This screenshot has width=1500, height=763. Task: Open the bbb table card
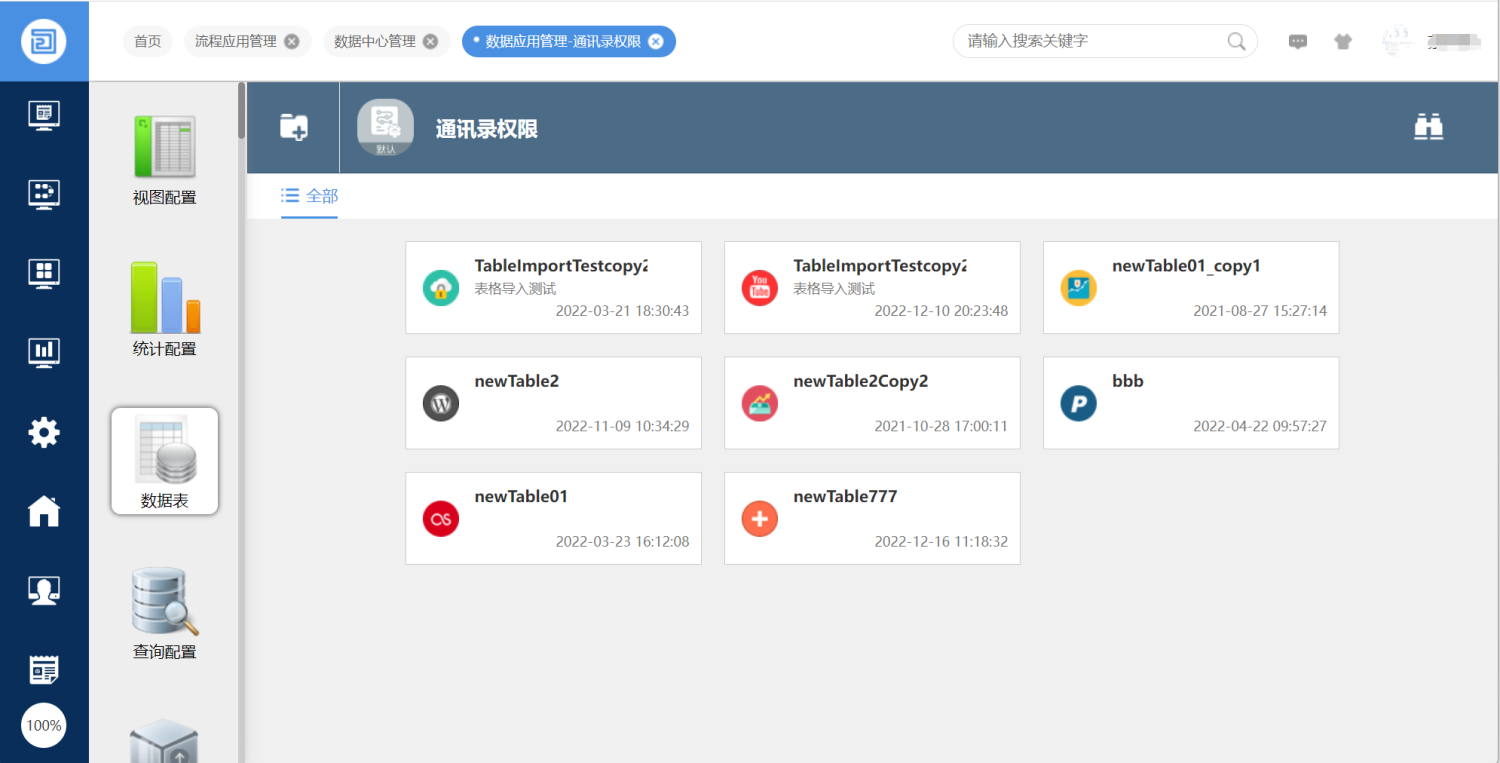pos(1190,403)
